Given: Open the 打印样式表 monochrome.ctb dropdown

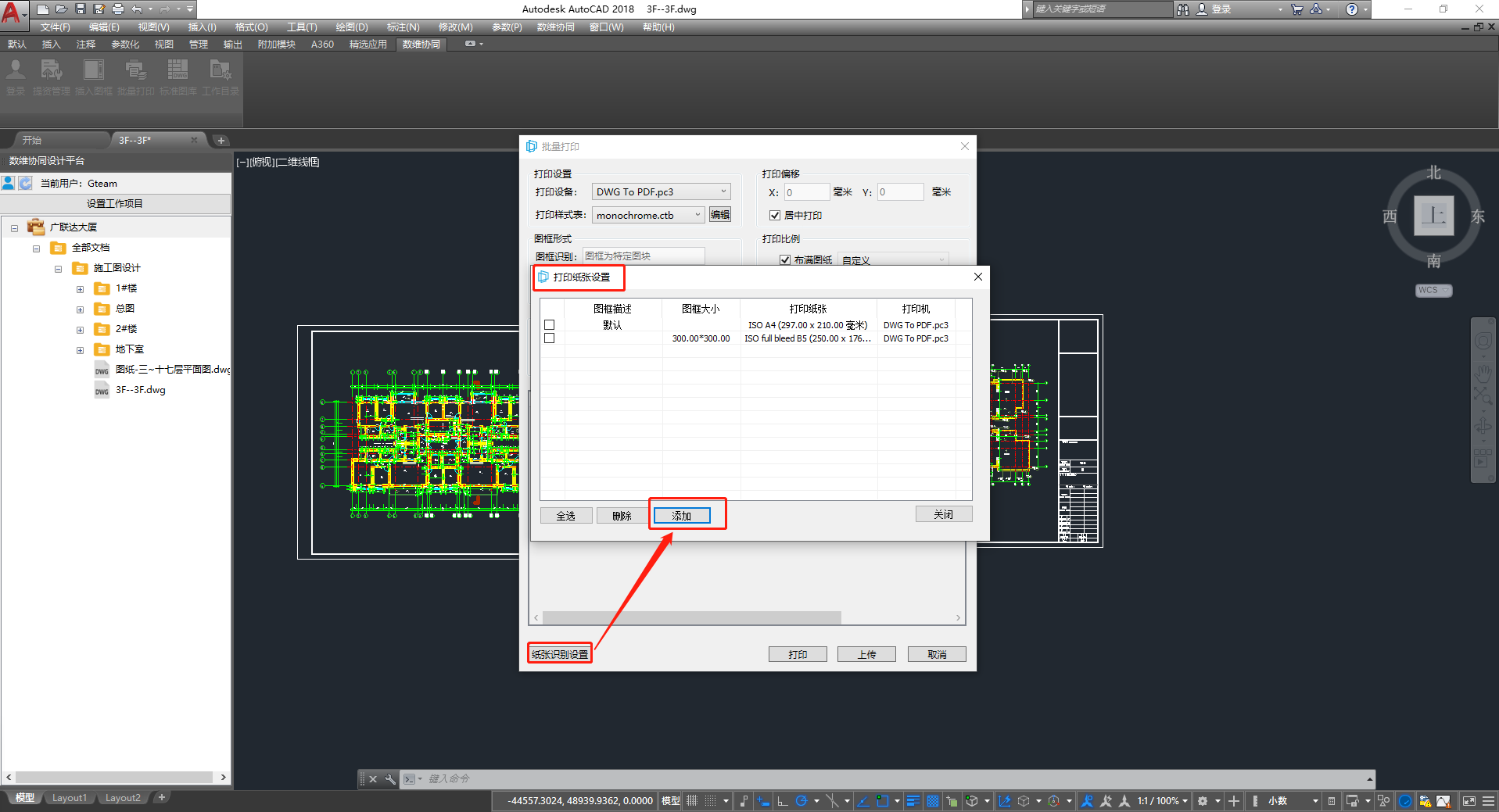Looking at the screenshot, I should 648,215.
